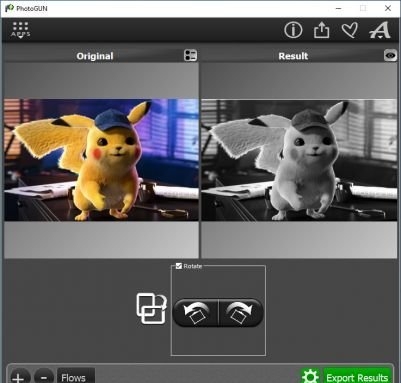Click the PhotoGUN title bar logo
Image resolution: width=401 pixels, height=383 pixels.
tap(9, 8)
